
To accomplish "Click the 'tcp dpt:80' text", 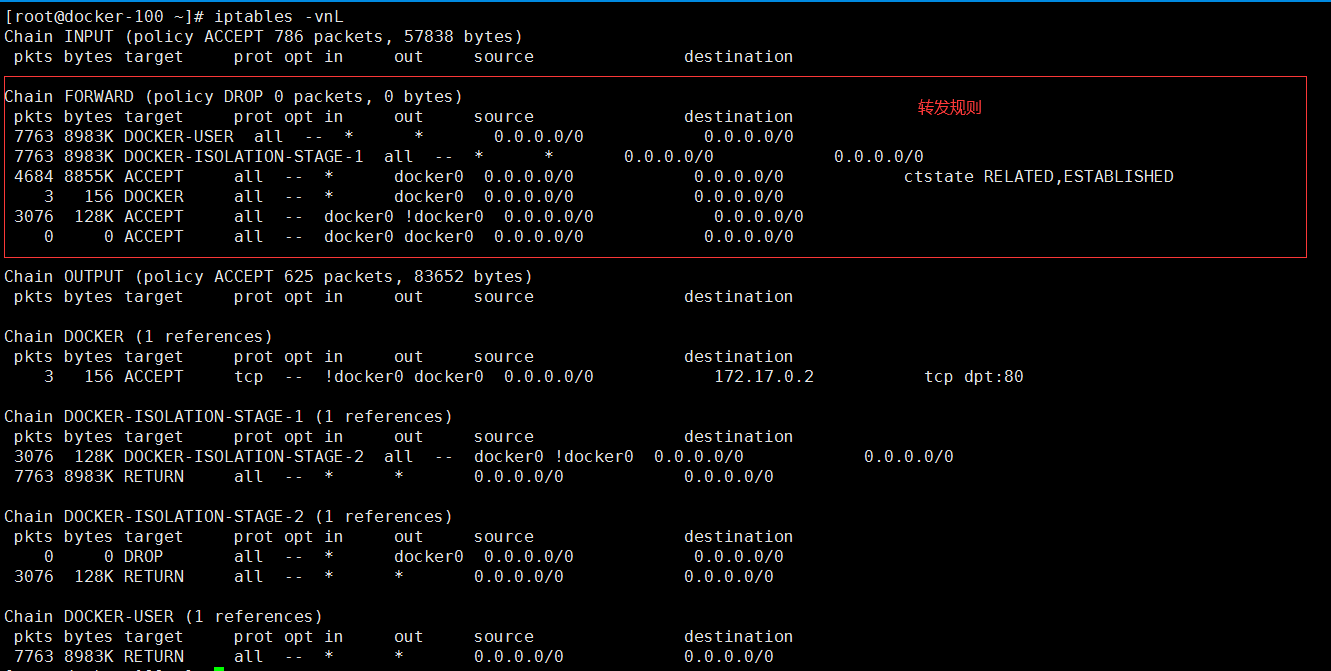I will point(974,377).
